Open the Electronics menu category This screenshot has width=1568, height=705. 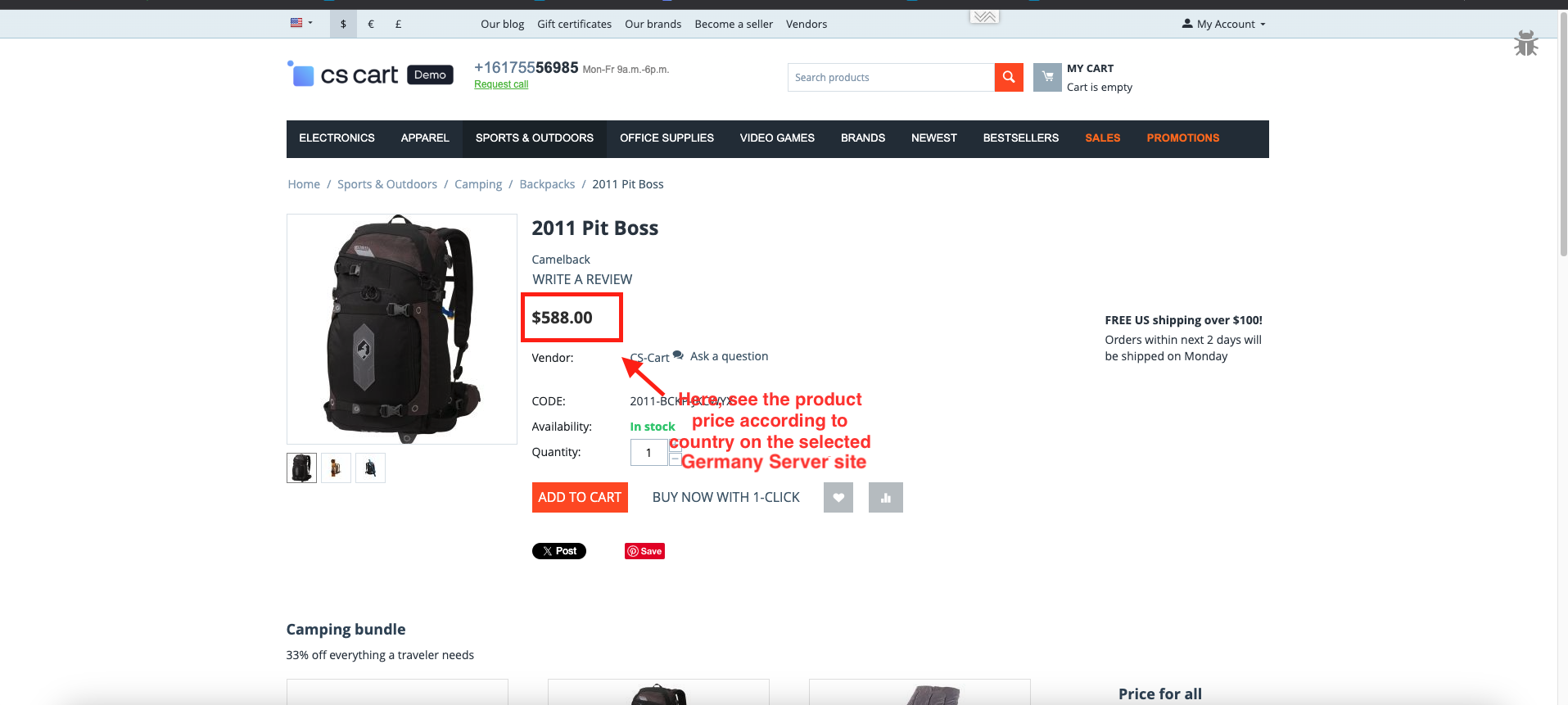pos(337,138)
